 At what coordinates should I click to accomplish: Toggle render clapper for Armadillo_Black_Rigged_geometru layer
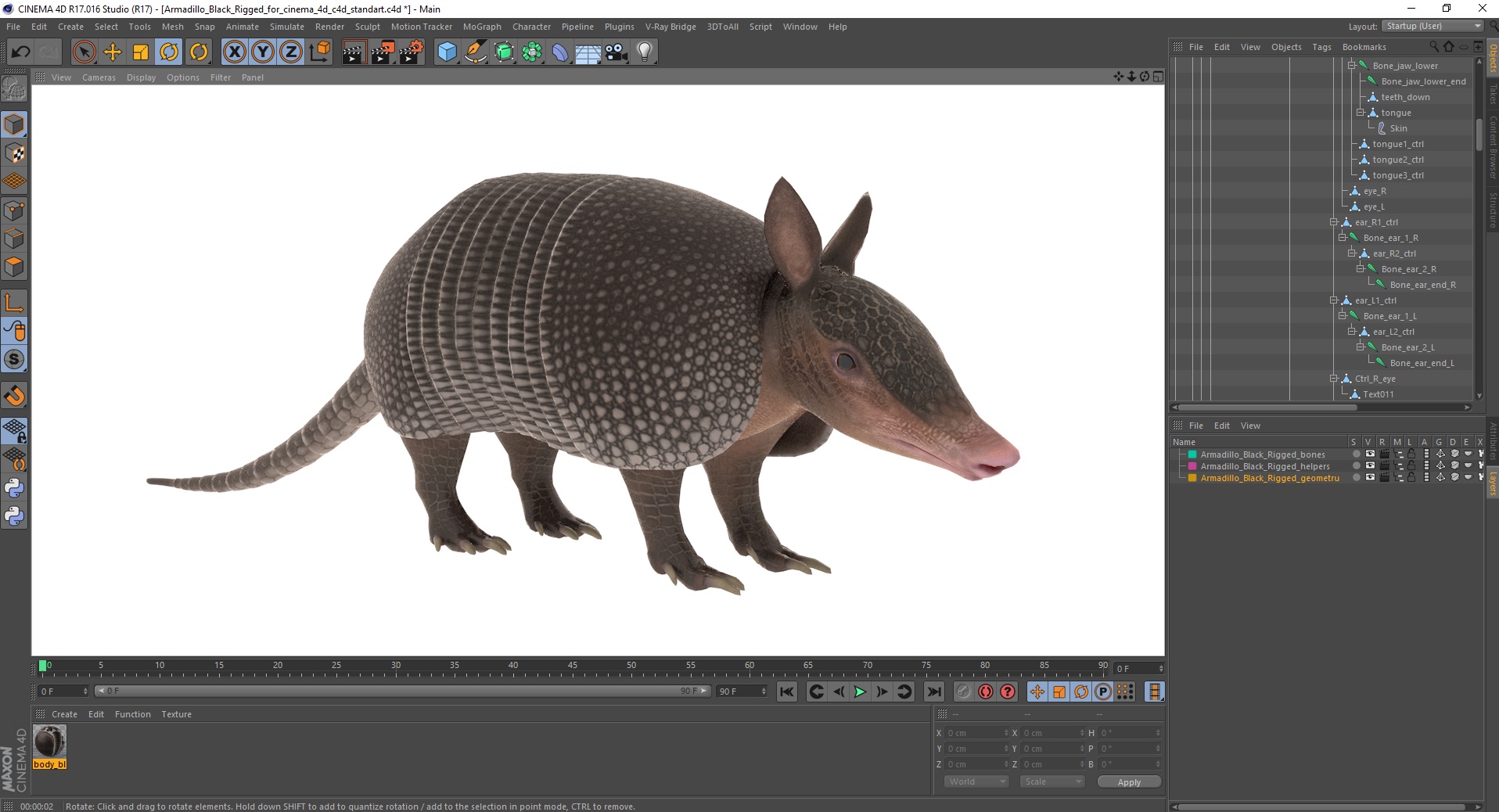point(1384,477)
